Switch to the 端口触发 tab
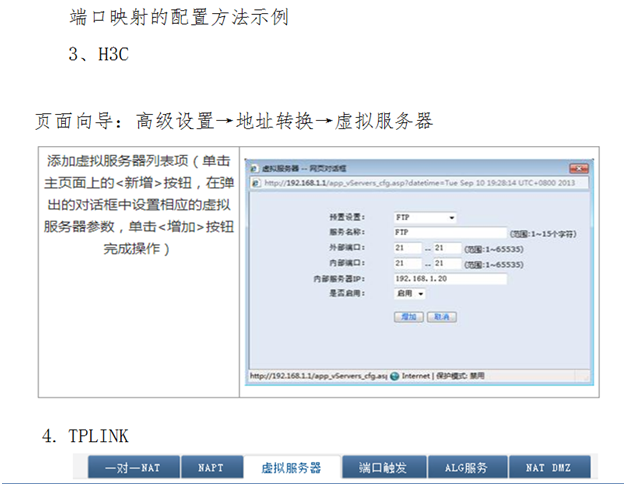 point(384,467)
